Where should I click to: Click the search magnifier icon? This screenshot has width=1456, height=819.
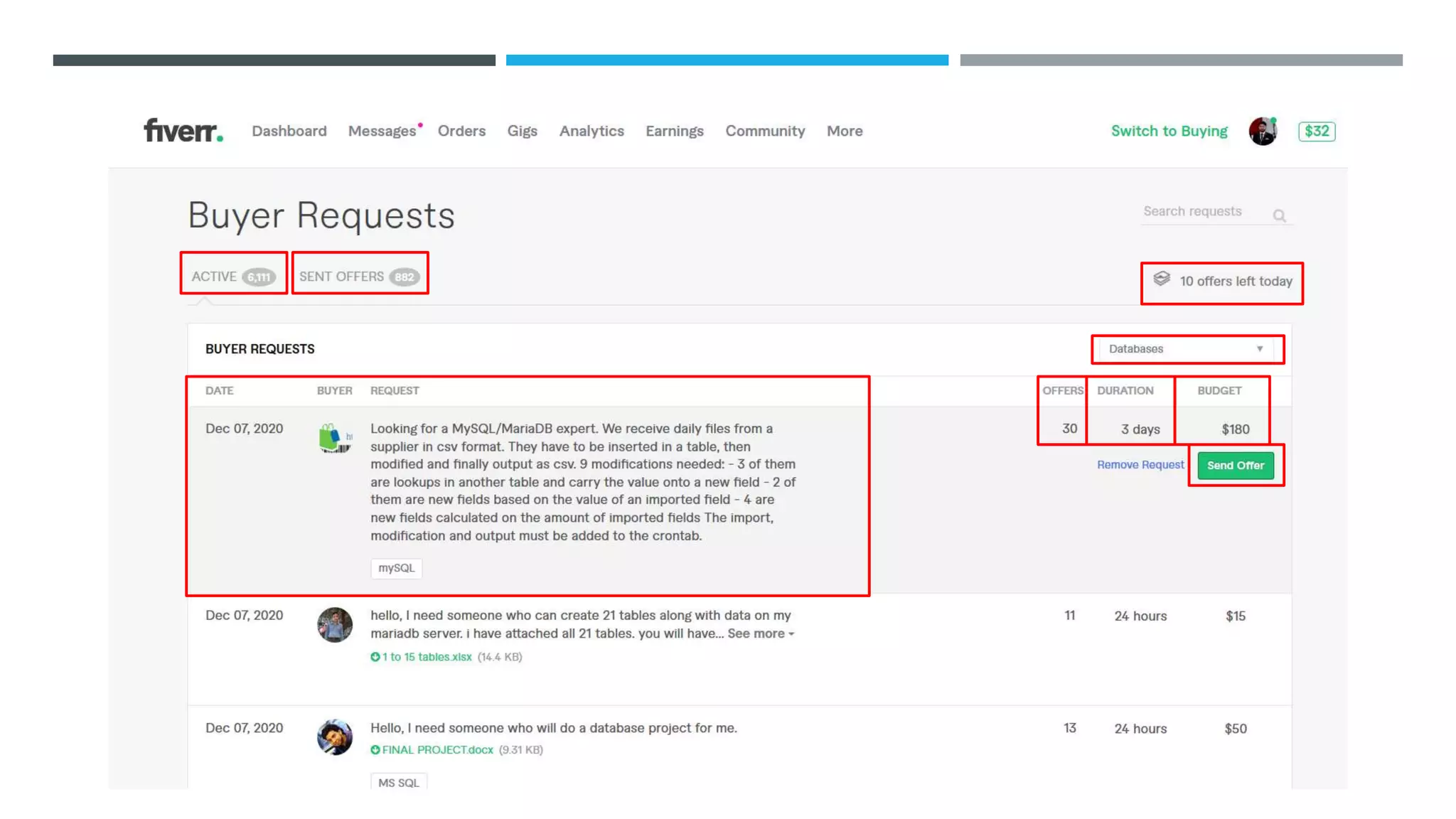[1279, 215]
